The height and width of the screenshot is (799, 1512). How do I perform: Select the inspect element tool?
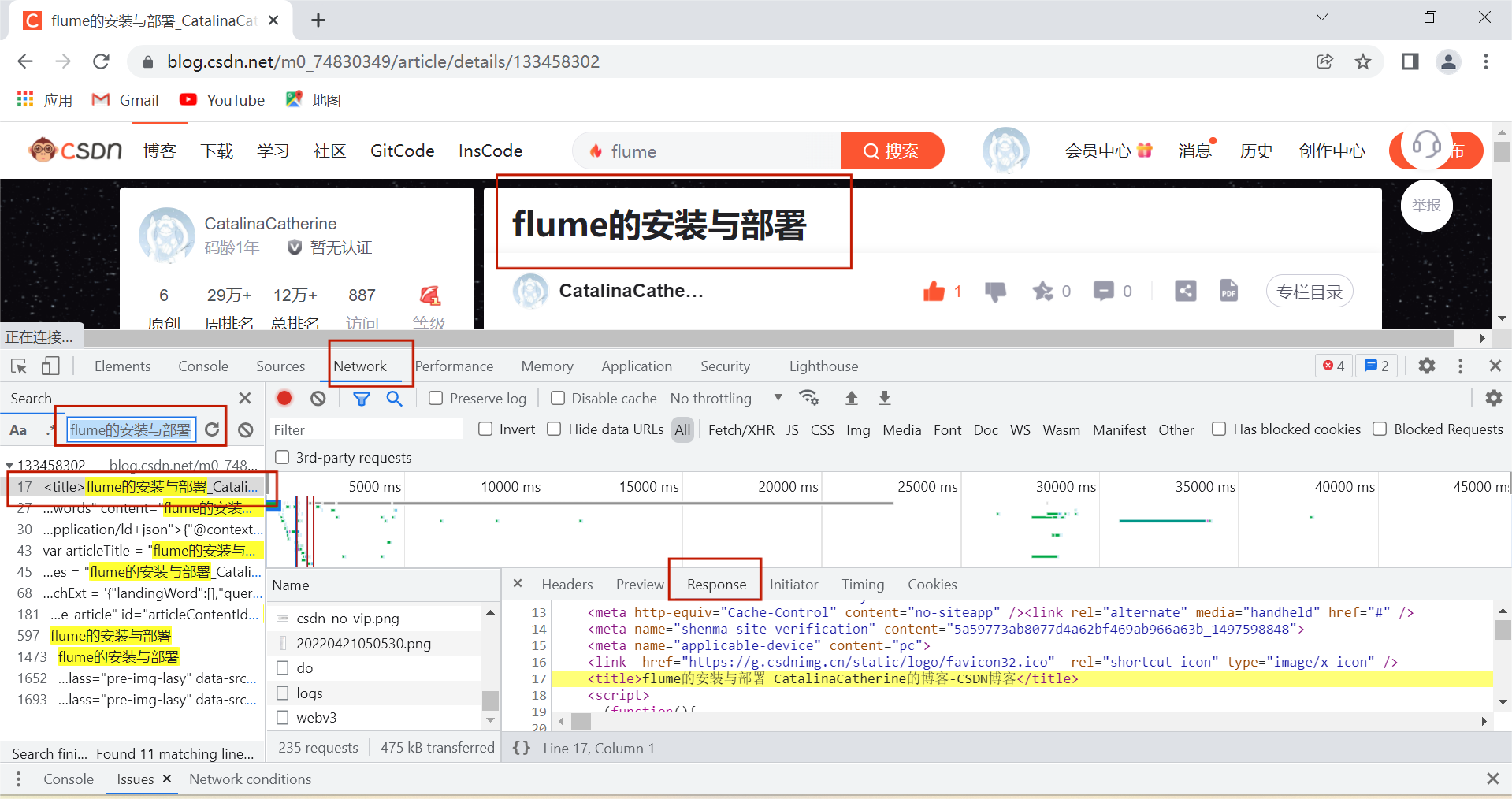click(18, 366)
